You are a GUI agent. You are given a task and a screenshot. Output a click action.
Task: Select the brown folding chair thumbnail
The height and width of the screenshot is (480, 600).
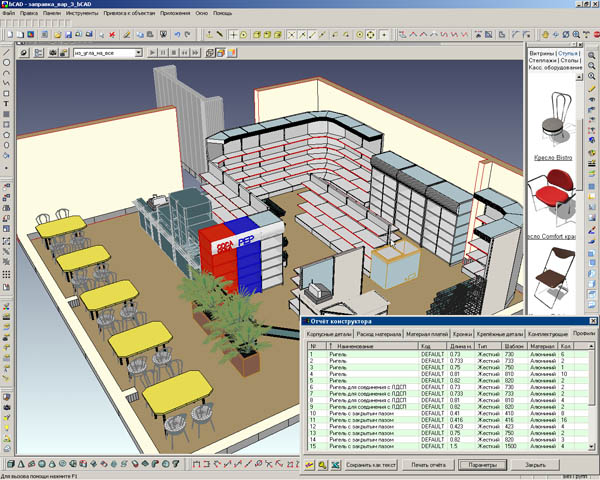[553, 276]
